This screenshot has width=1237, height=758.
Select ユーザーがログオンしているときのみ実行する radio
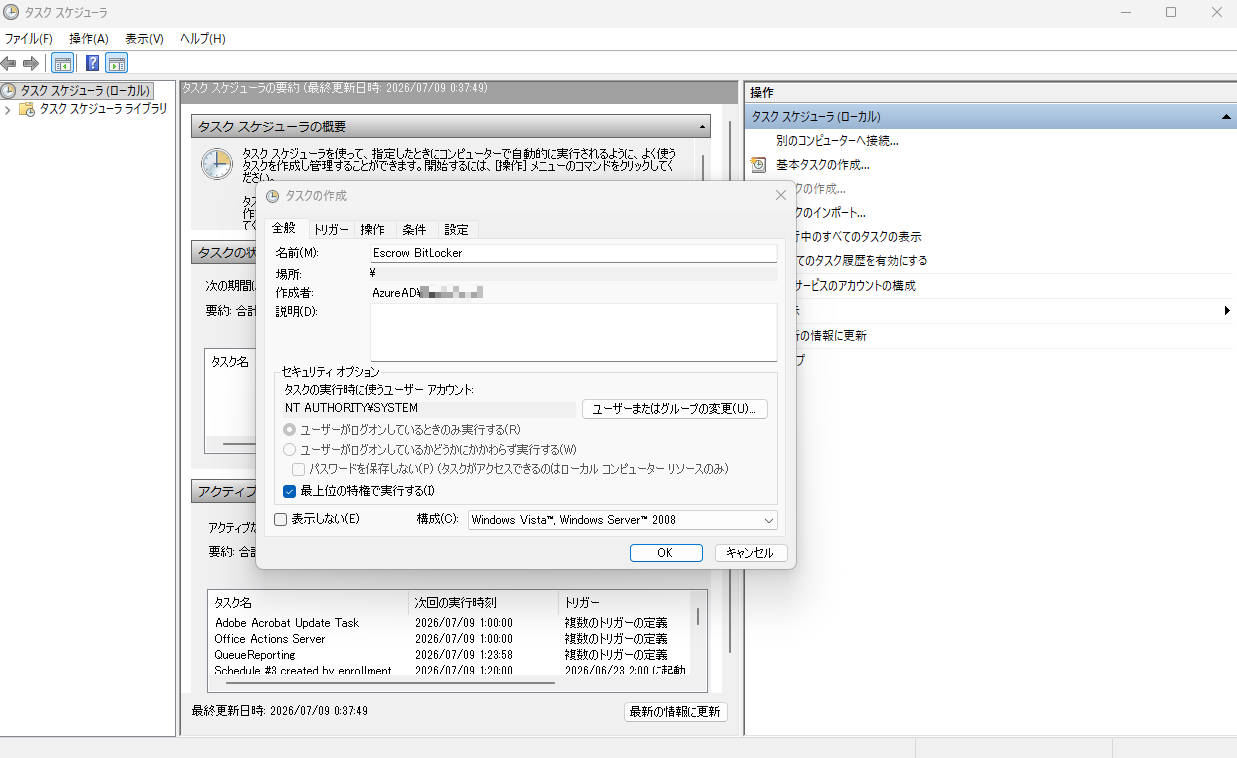click(x=290, y=429)
